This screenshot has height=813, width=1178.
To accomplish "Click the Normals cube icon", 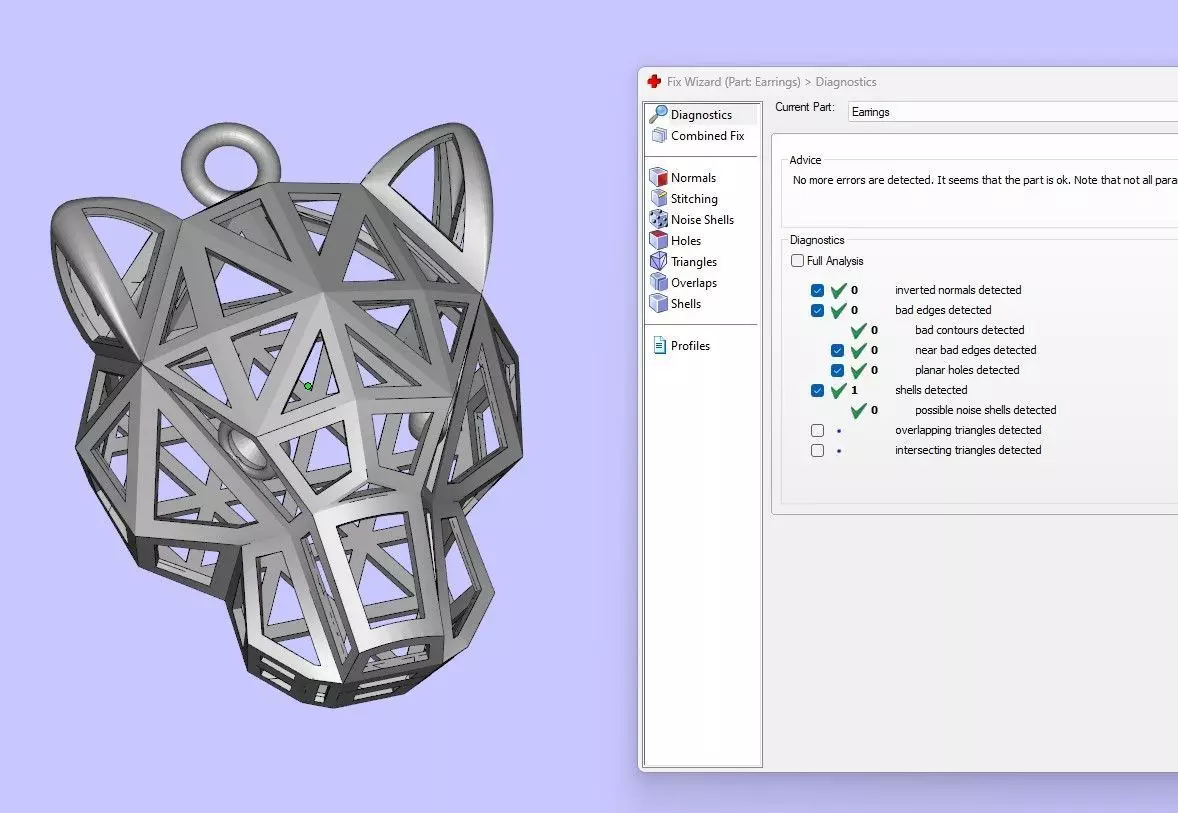I will (659, 177).
